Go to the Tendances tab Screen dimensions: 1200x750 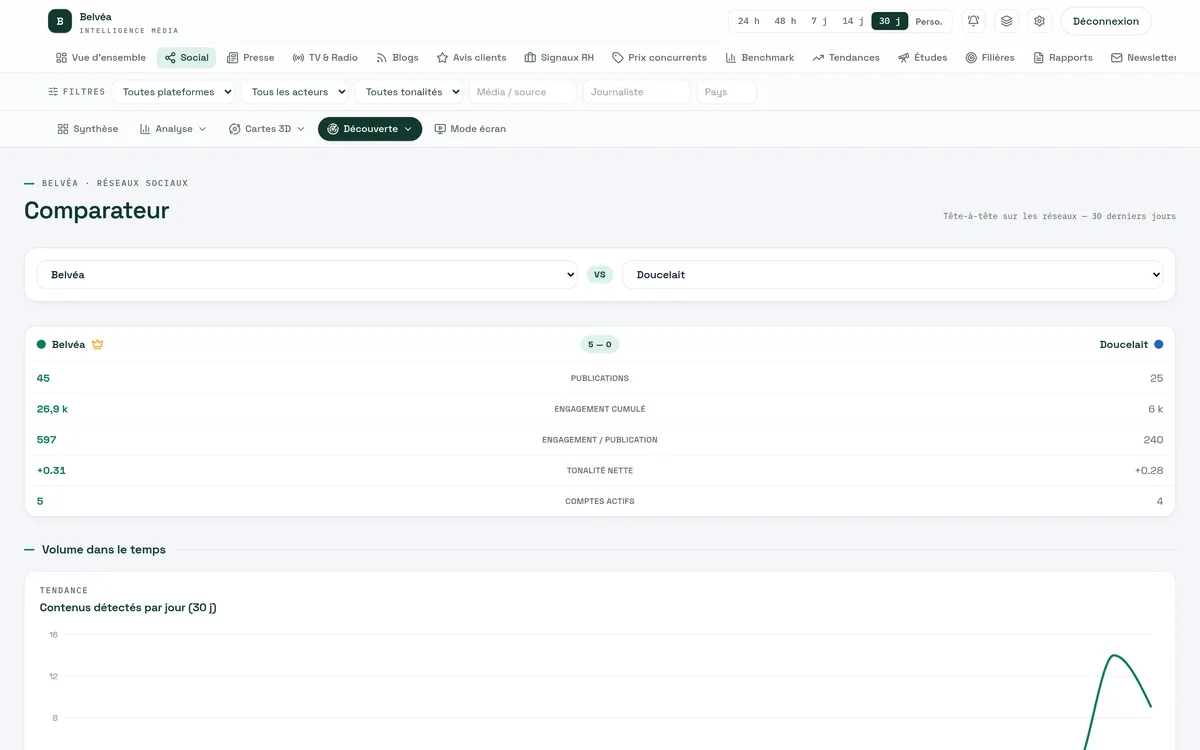tap(846, 58)
